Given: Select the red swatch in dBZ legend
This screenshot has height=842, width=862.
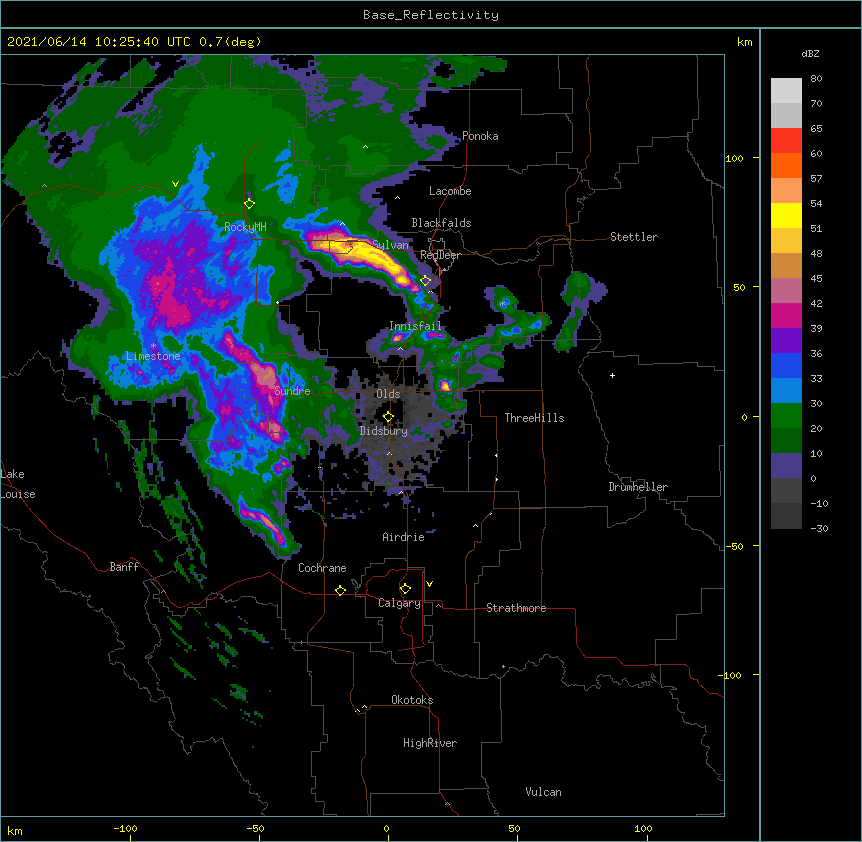Looking at the screenshot, I should 786,141.
